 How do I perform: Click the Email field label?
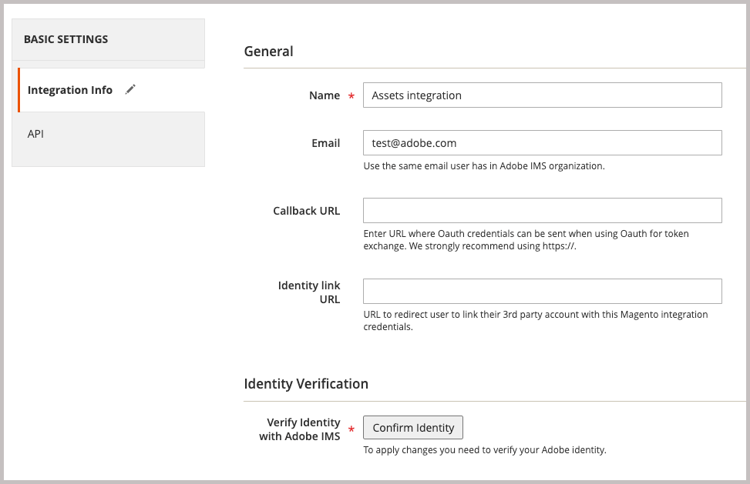point(326,143)
